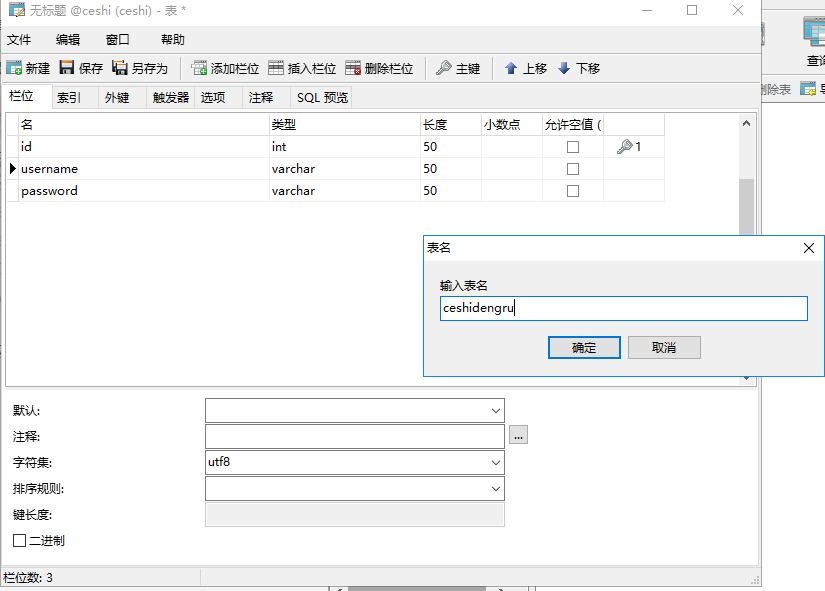Open the 帮助 menu
Screen dimensions: 825x591
[x=173, y=39]
